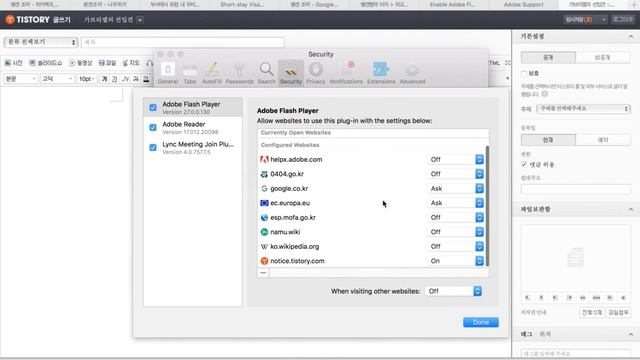The width and height of the screenshot is (640, 360).
Task: Click the helpx.adobe.com site icon
Action: tap(264, 160)
